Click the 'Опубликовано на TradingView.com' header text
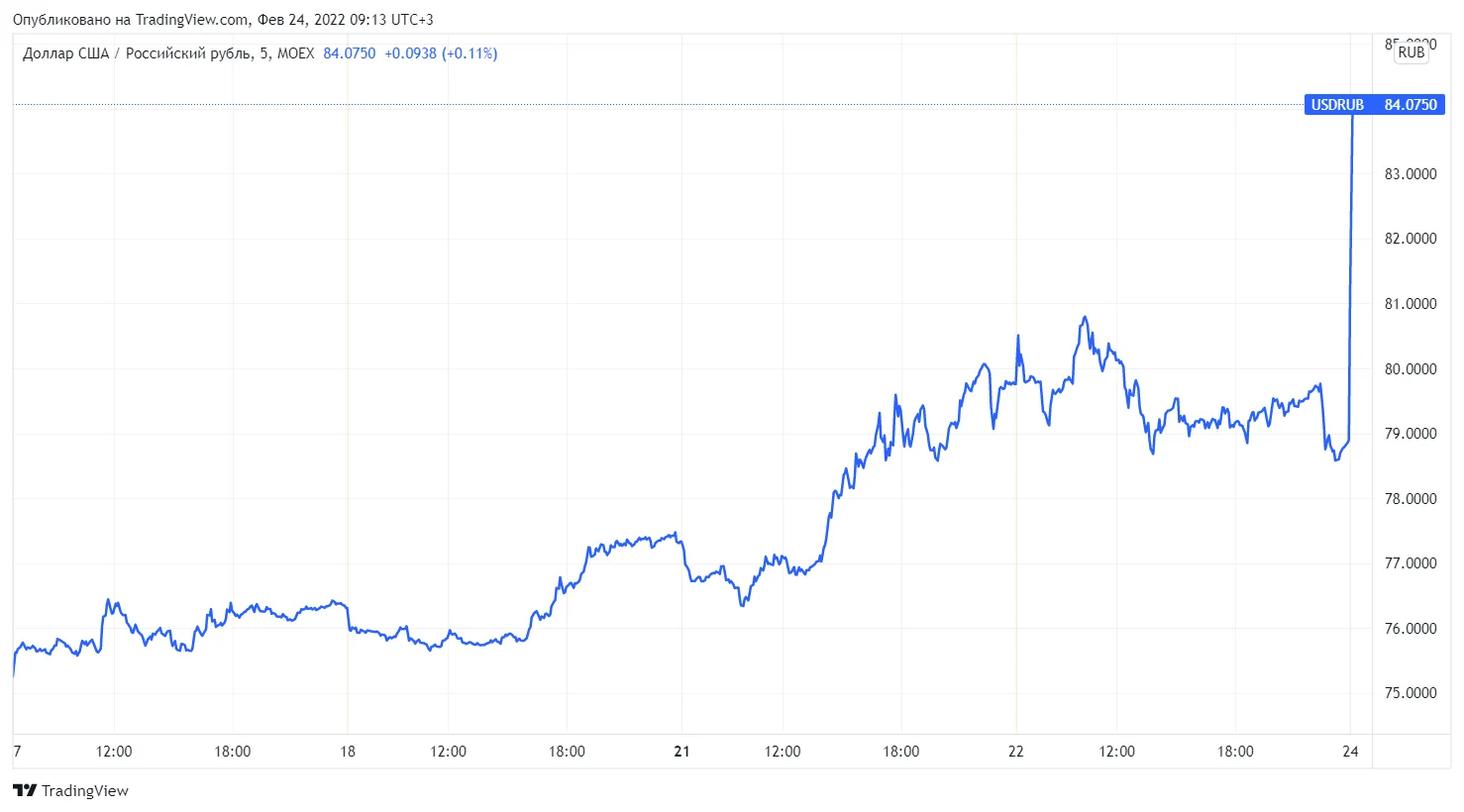 (131, 20)
